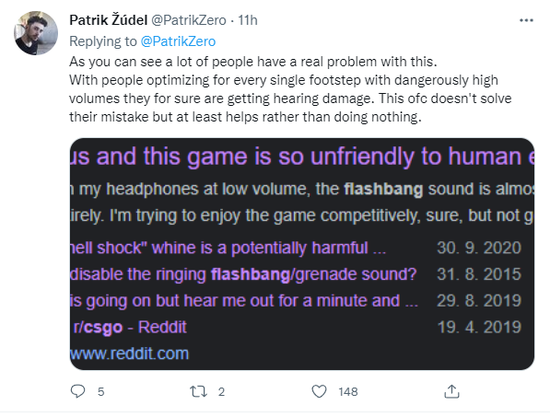The image size is (550, 417).
Task: Click the reply speech bubble icon
Action: pos(78,391)
